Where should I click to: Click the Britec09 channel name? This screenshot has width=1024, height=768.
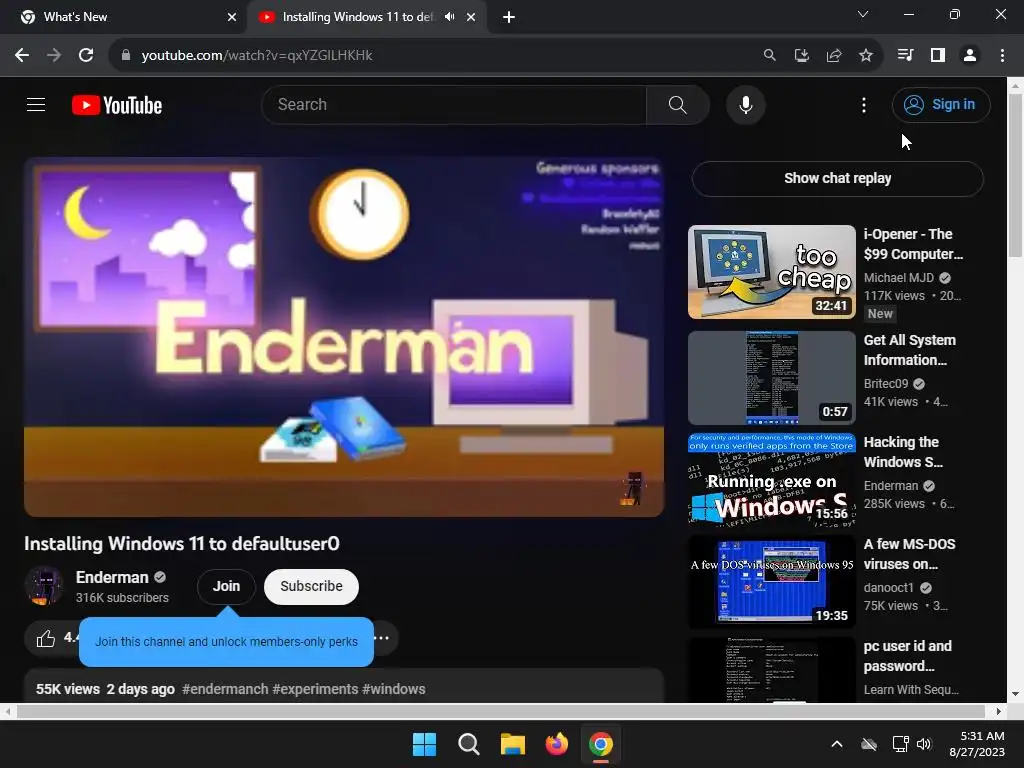pos(886,383)
